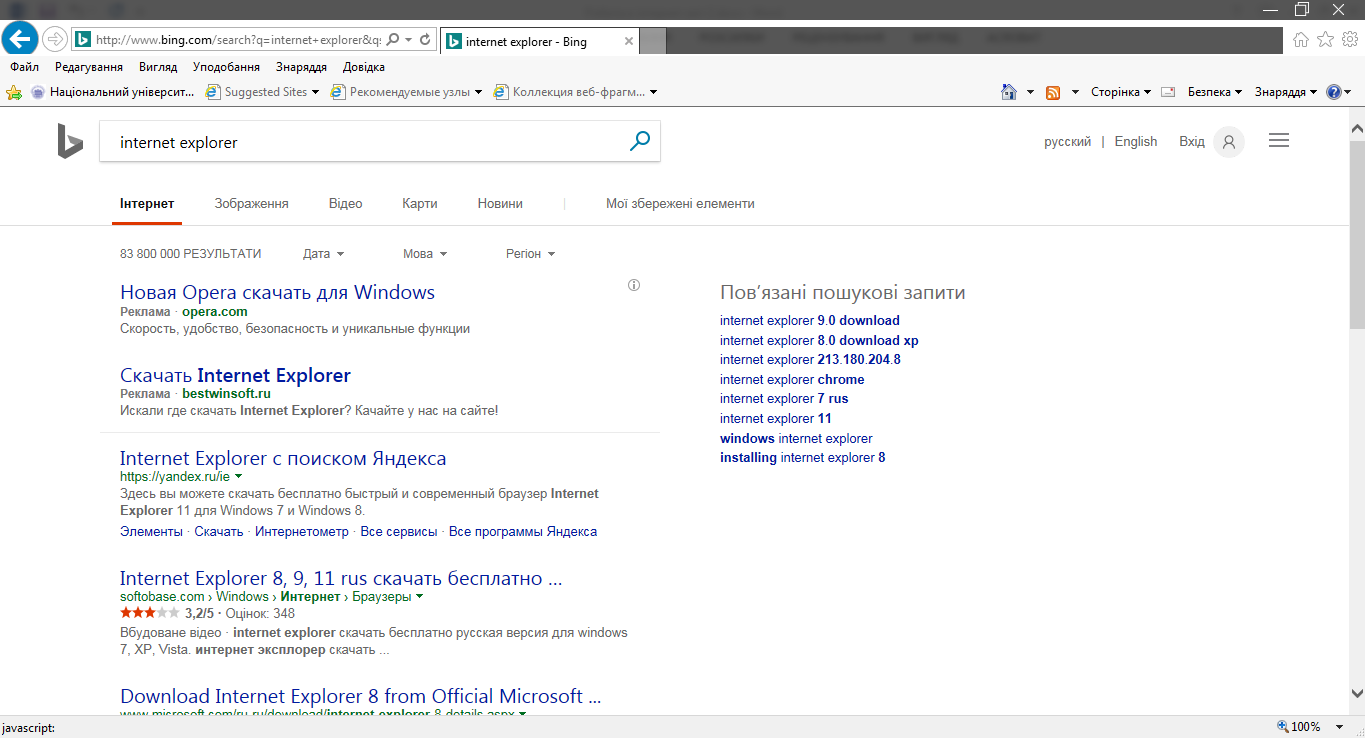Switch to the Зображення tab
Viewport: 1365px width, 738px height.
[251, 203]
